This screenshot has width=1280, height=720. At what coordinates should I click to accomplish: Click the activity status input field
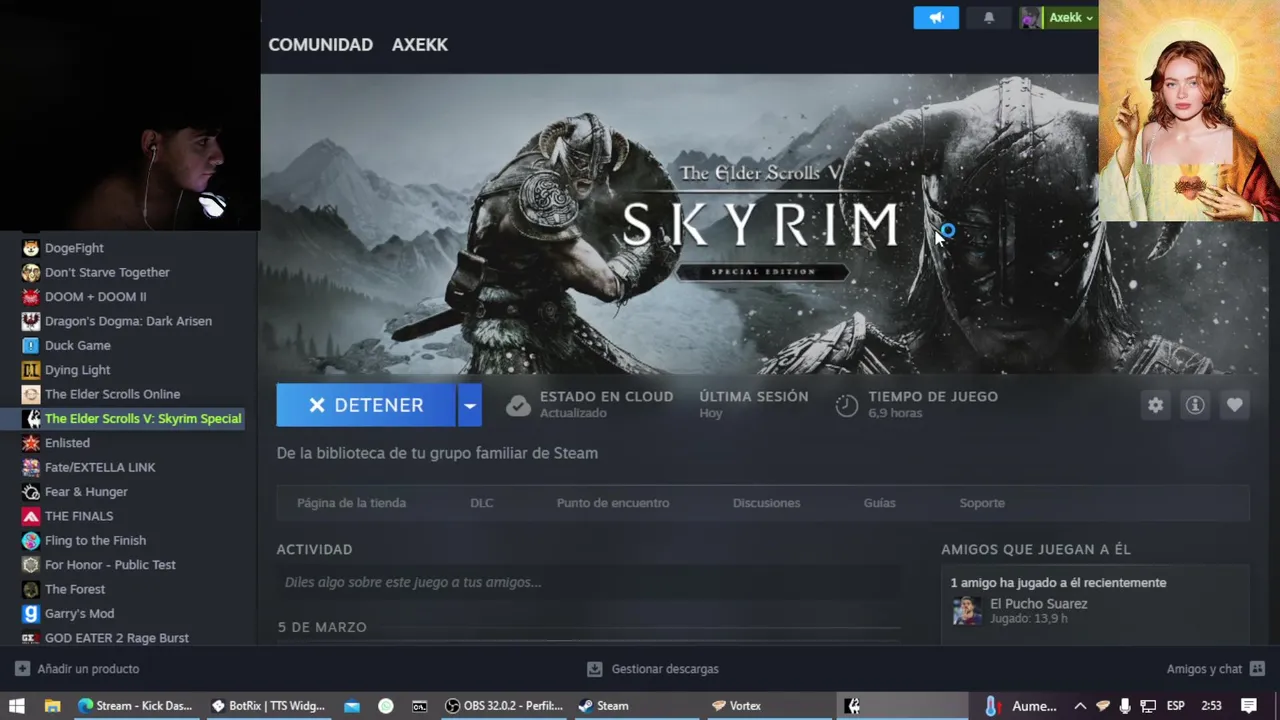tap(588, 582)
